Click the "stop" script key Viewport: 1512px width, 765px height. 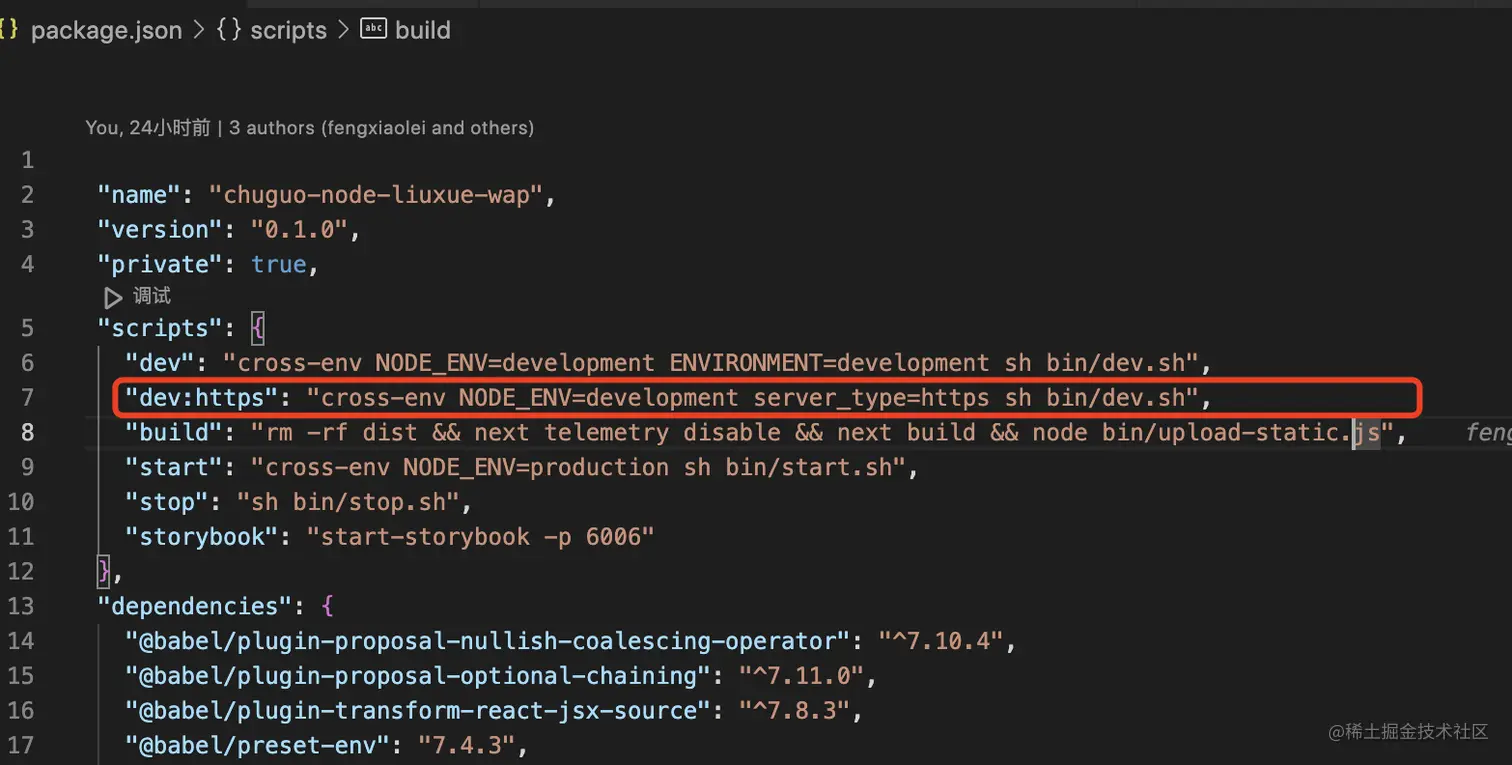point(167,501)
